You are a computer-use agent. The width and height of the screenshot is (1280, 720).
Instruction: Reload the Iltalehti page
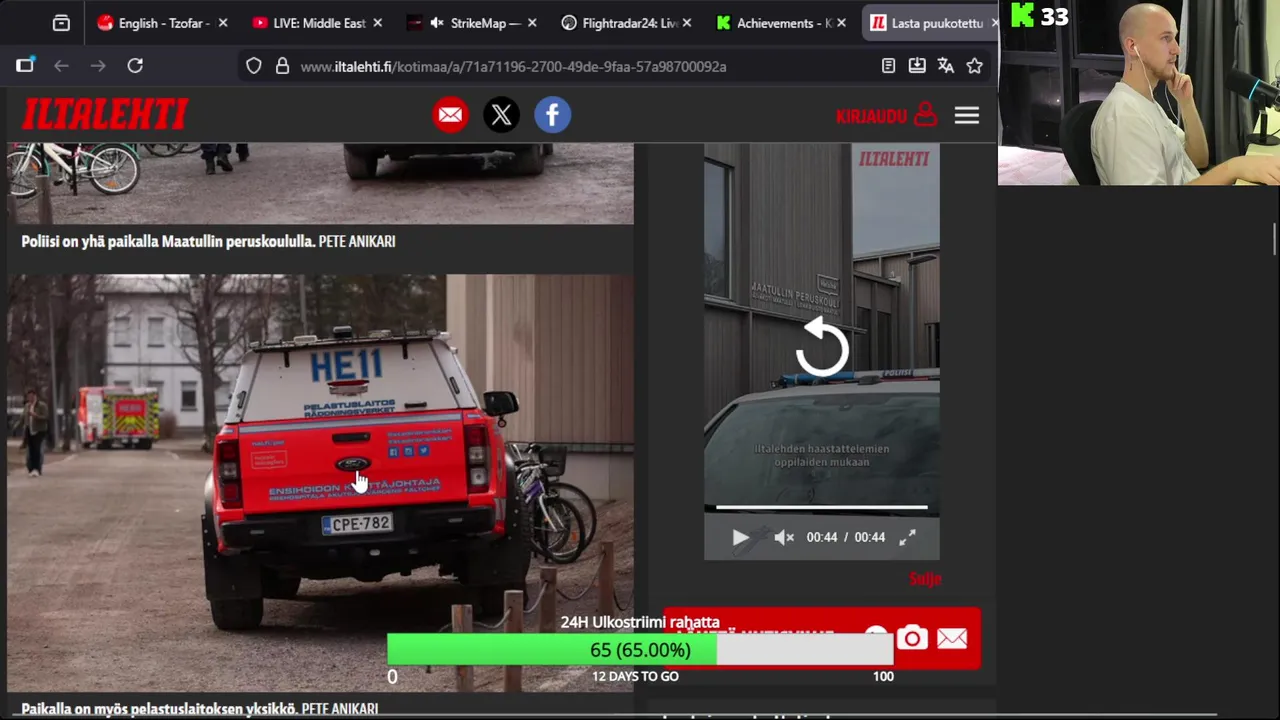click(135, 66)
